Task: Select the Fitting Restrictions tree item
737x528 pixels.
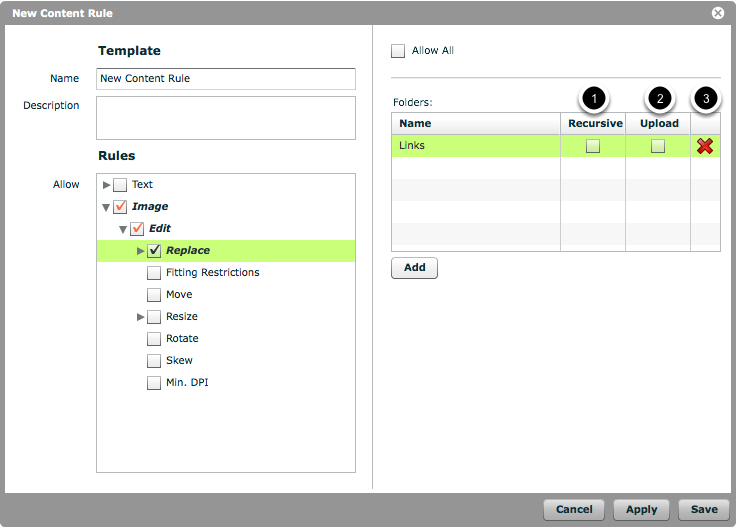Action: (x=212, y=273)
